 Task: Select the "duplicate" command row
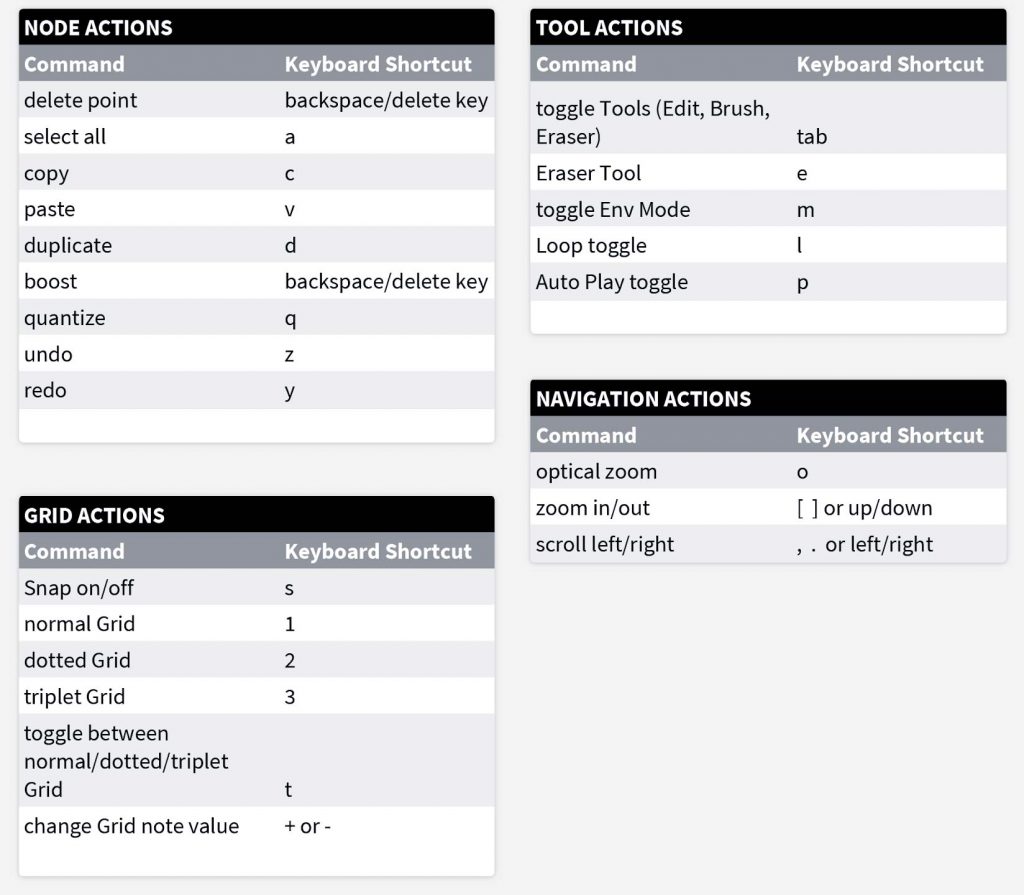click(x=68, y=245)
